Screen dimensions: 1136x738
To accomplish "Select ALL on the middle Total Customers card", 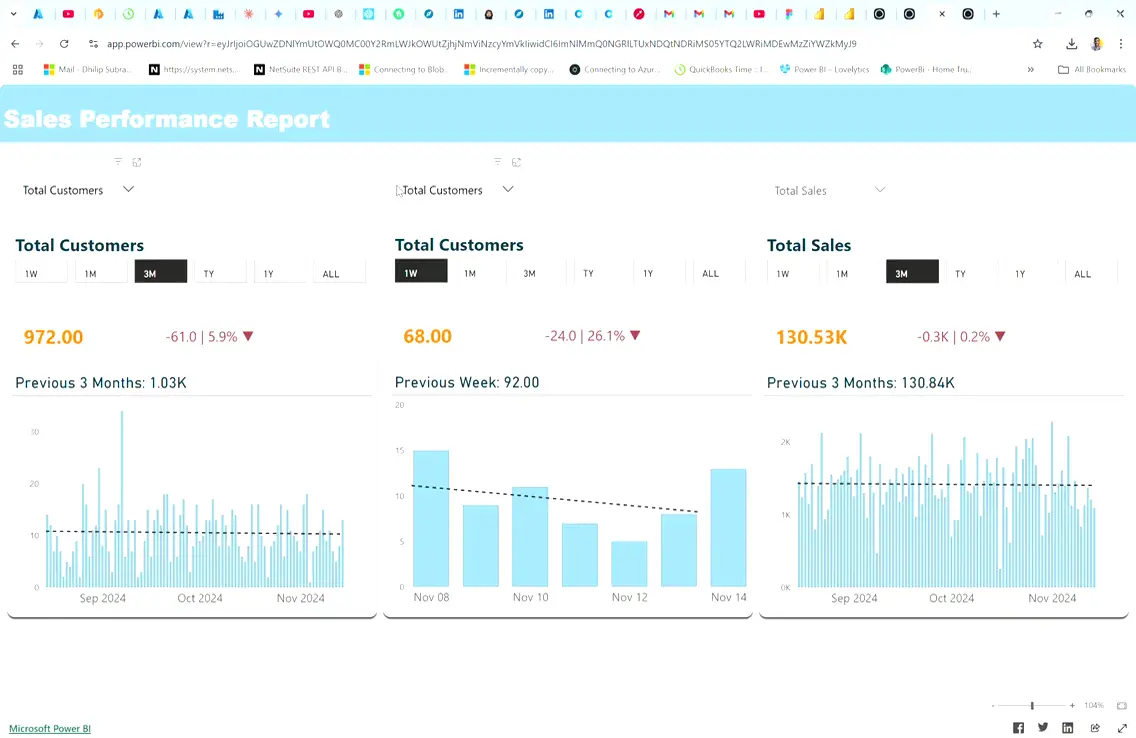I will point(719,272).
